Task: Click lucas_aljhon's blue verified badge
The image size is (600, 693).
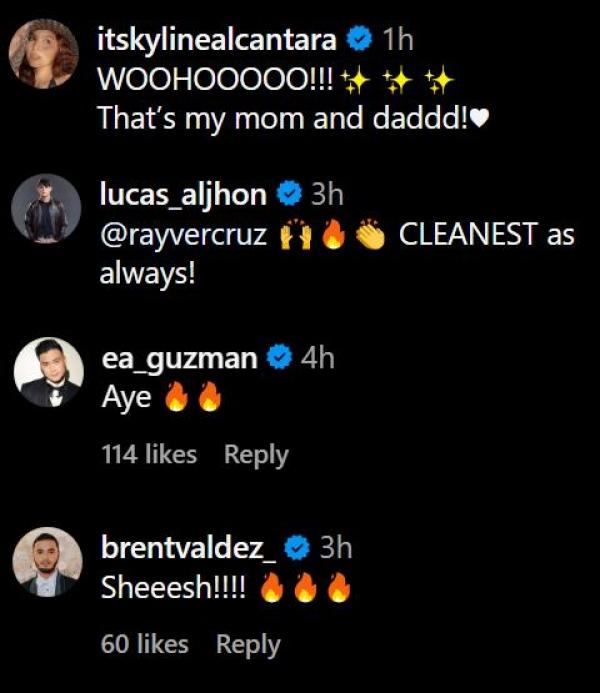Action: point(290,195)
